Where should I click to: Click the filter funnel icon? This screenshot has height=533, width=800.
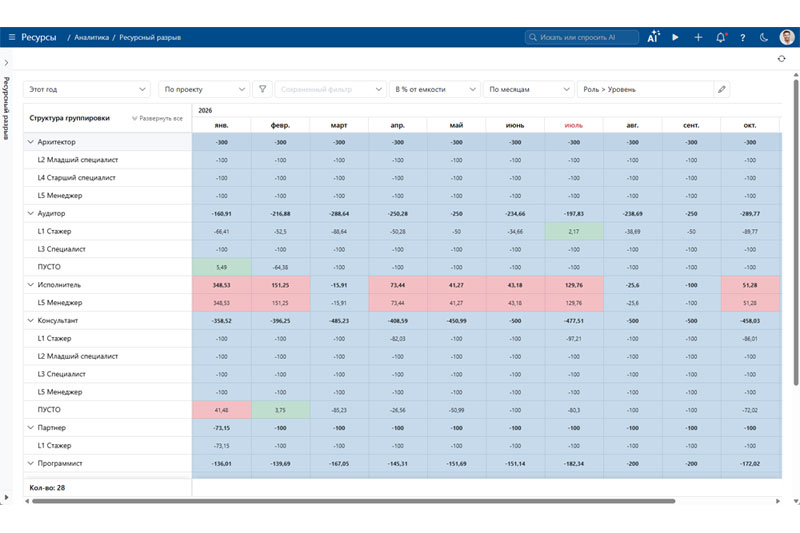[x=262, y=89]
